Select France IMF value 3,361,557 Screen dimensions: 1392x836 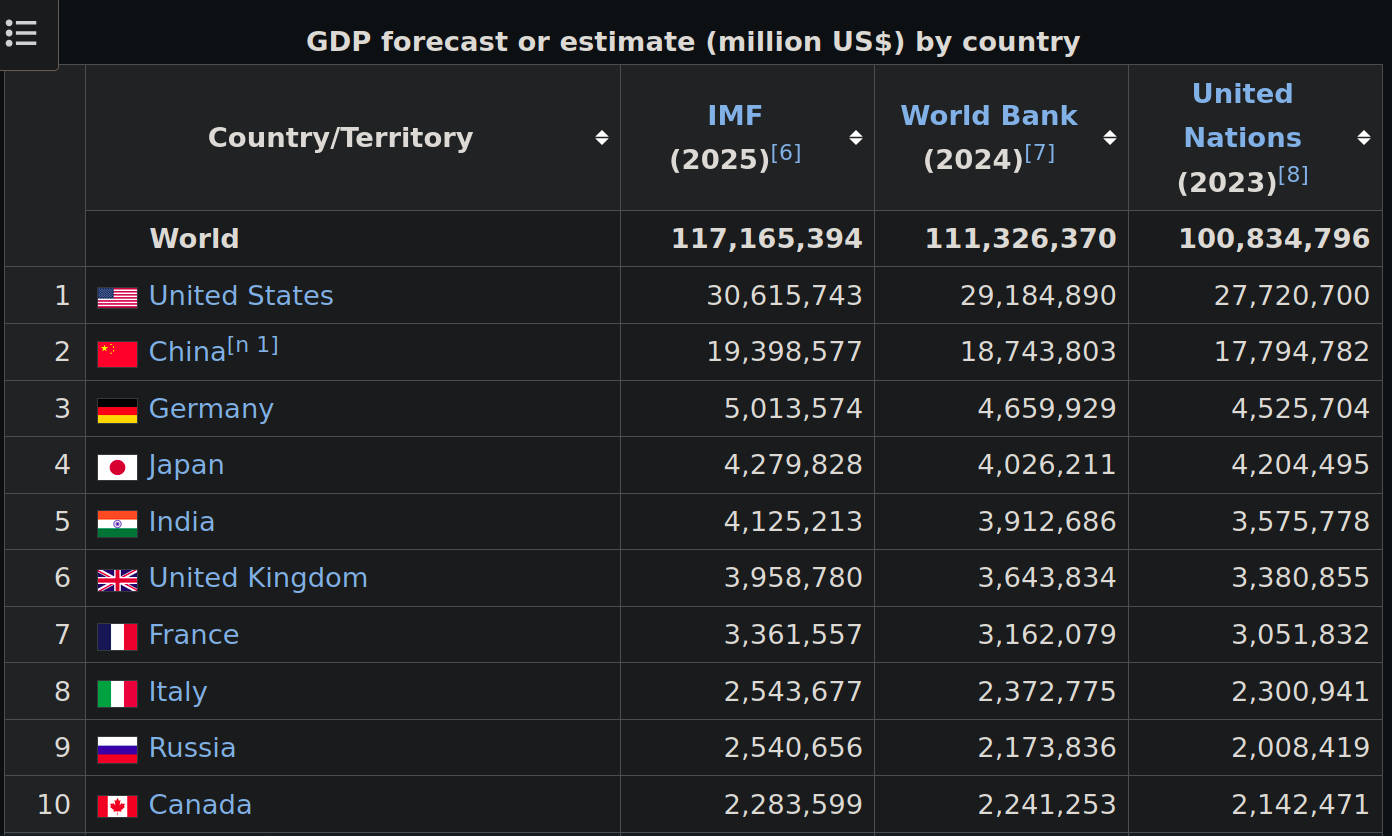(x=793, y=635)
